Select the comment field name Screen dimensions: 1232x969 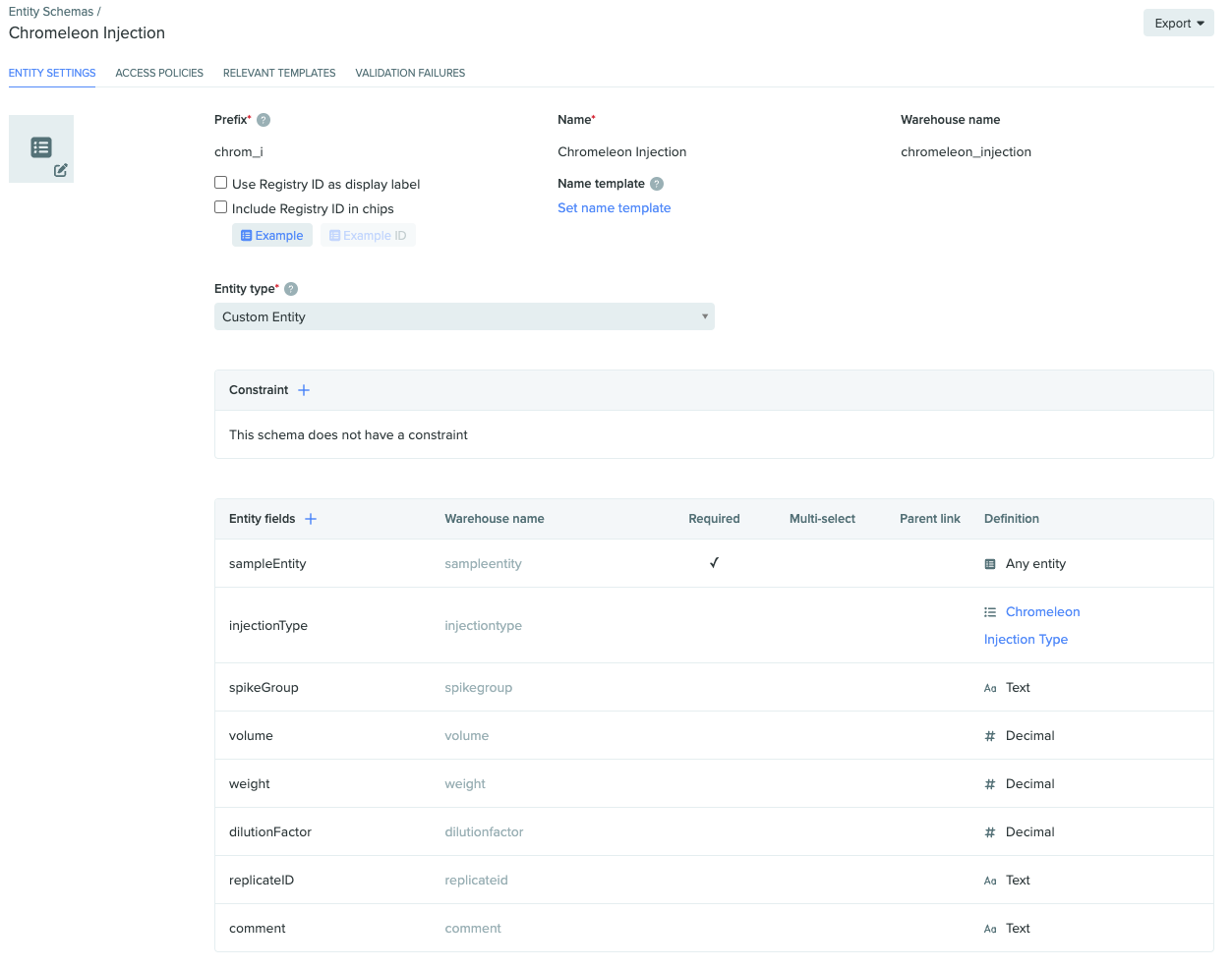pyautogui.click(x=258, y=929)
